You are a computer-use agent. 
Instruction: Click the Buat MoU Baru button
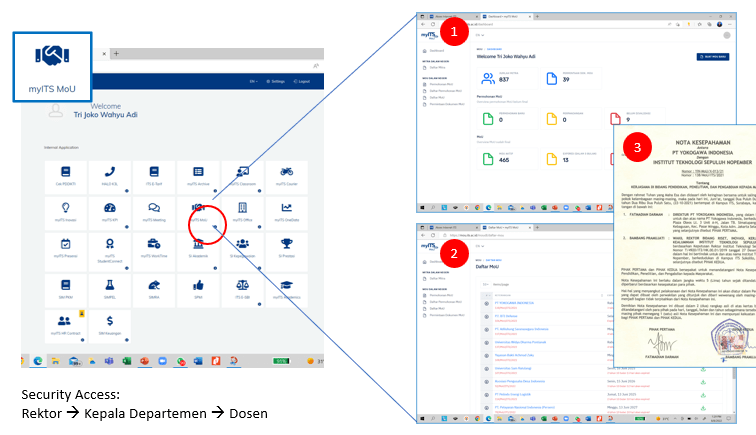tap(598, 58)
